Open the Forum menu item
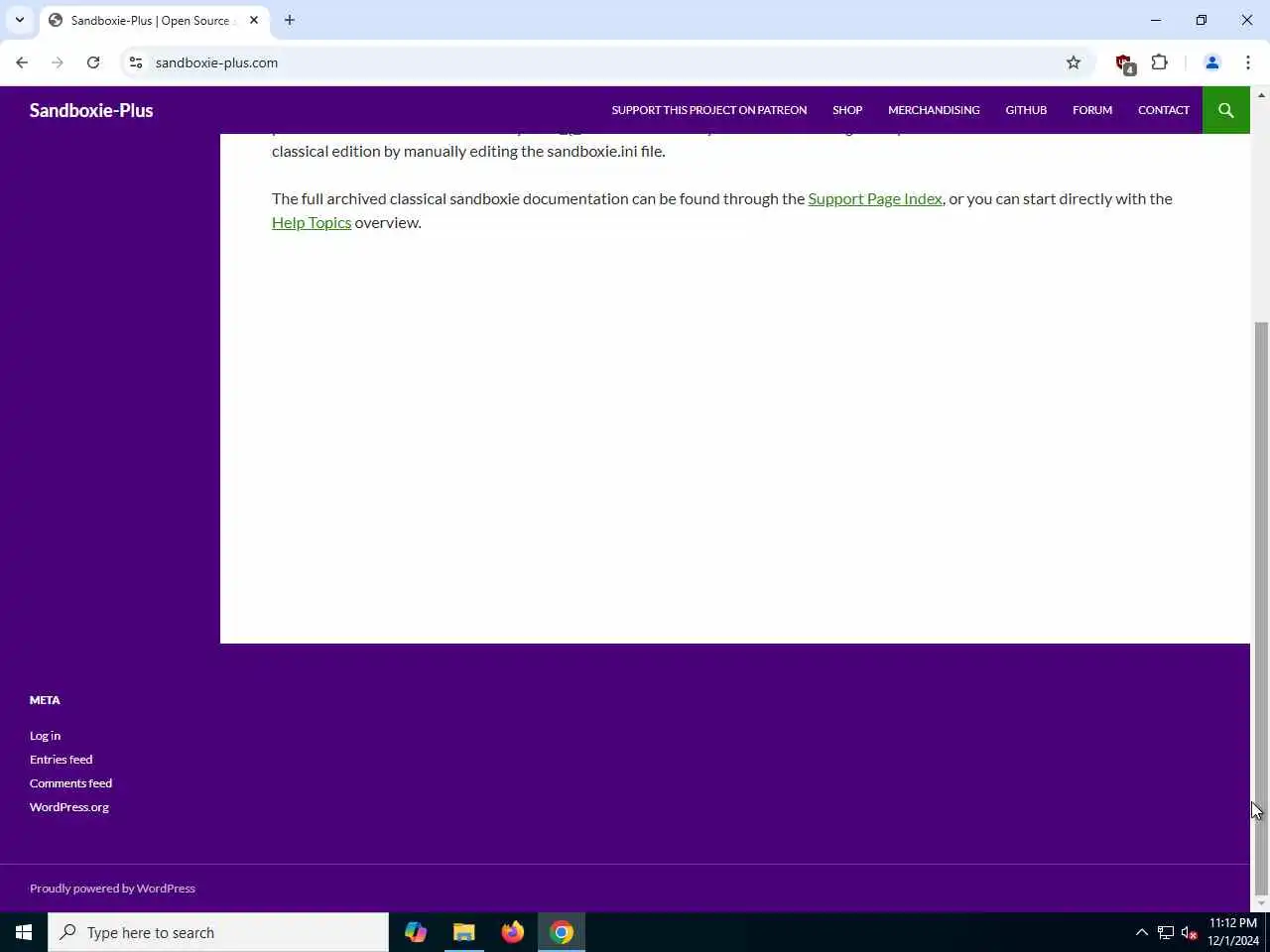1270x952 pixels. 1092,110
